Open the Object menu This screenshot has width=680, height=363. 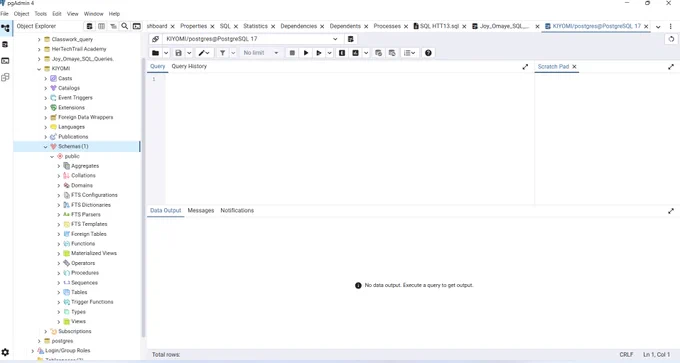coord(21,14)
